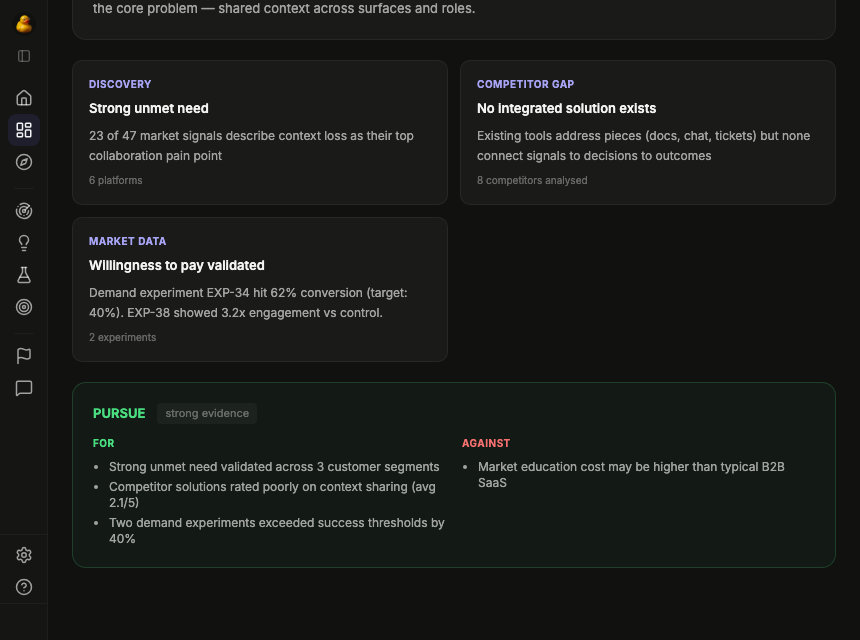This screenshot has height=640, width=860.
Task: Open the Strong unmet need card
Action: point(259,132)
